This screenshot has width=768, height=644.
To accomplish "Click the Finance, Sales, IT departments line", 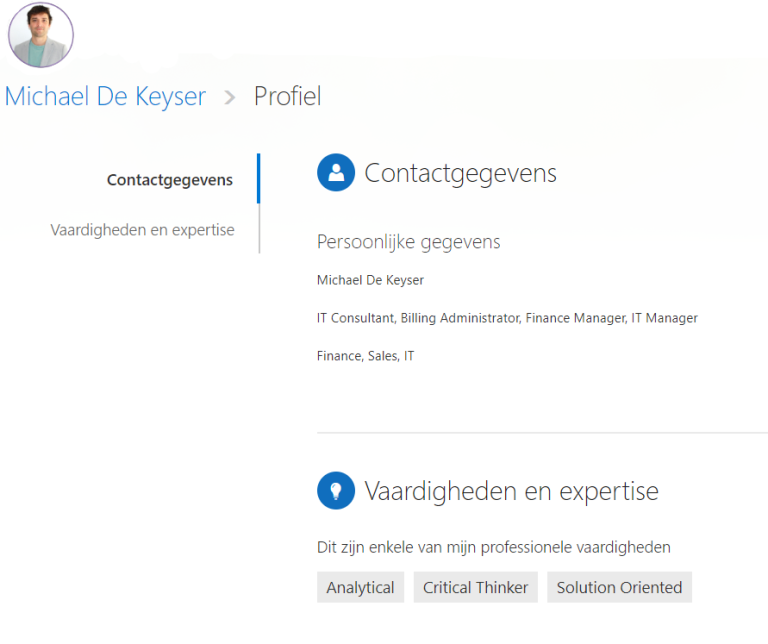I will click(x=365, y=356).
